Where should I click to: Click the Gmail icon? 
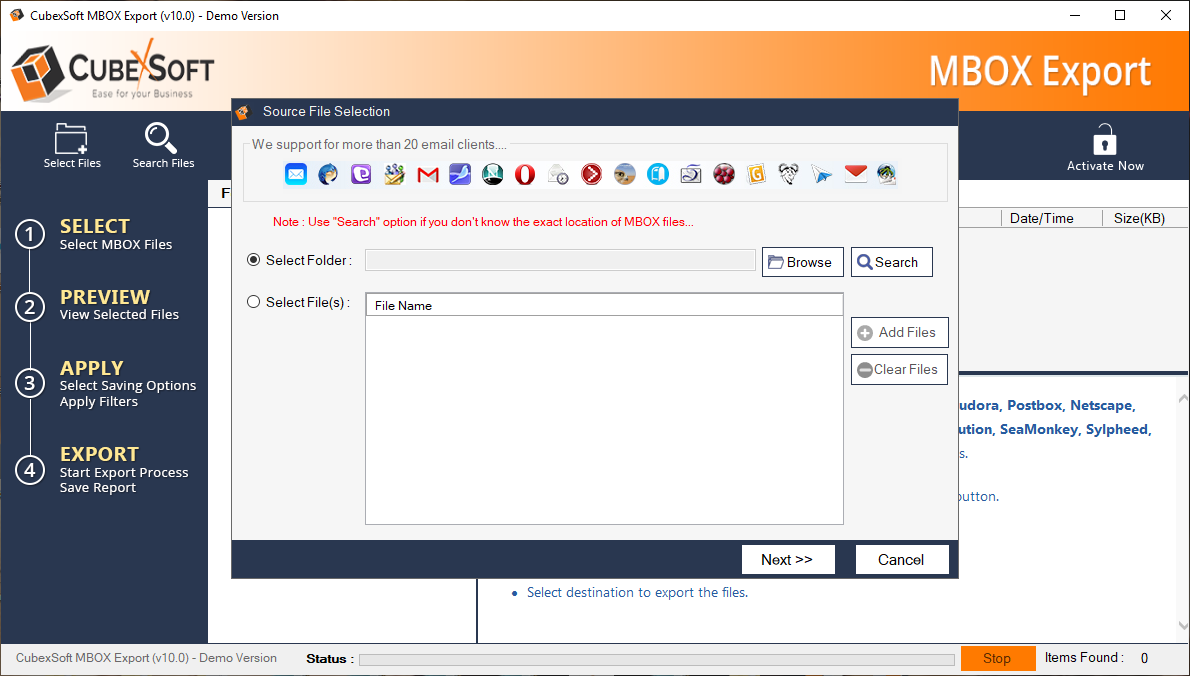(428, 175)
